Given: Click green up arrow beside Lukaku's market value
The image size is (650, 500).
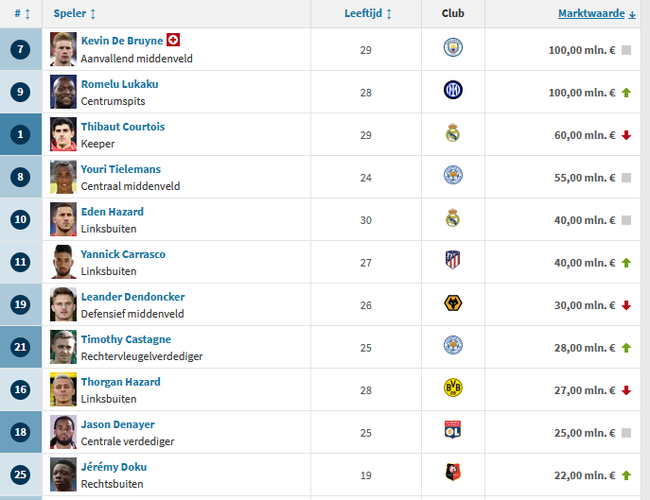Looking at the screenshot, I should pos(626,92).
